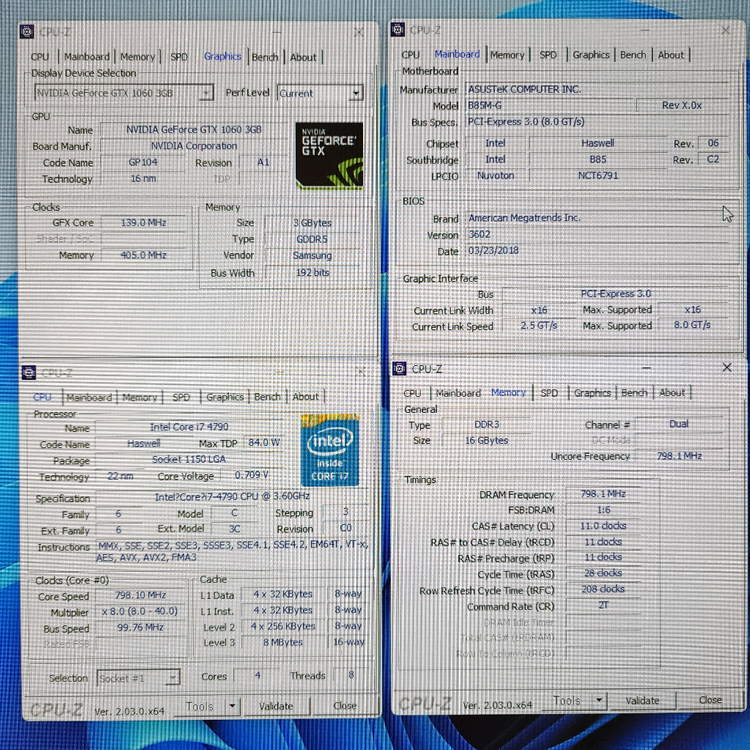Click DRAM Frequency value 798.1 MHz

click(603, 494)
